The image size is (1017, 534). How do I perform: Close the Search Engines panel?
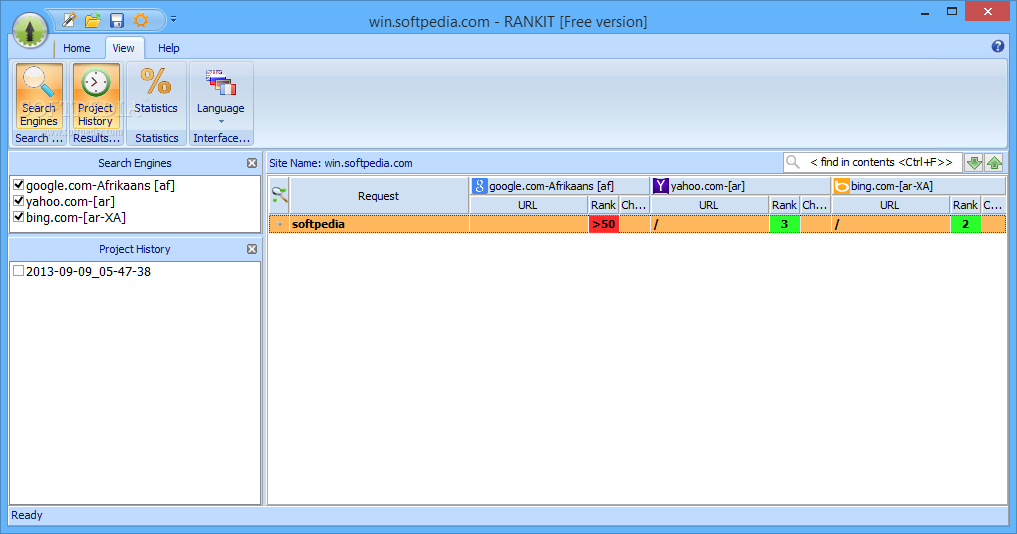(252, 163)
